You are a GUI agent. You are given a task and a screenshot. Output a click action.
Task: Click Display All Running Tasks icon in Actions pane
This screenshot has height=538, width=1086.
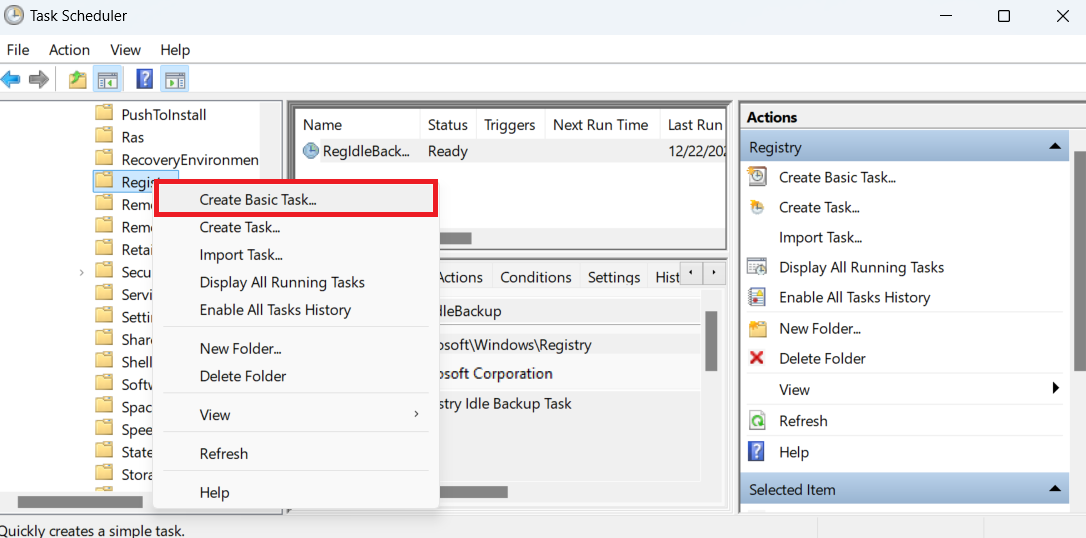(x=758, y=267)
